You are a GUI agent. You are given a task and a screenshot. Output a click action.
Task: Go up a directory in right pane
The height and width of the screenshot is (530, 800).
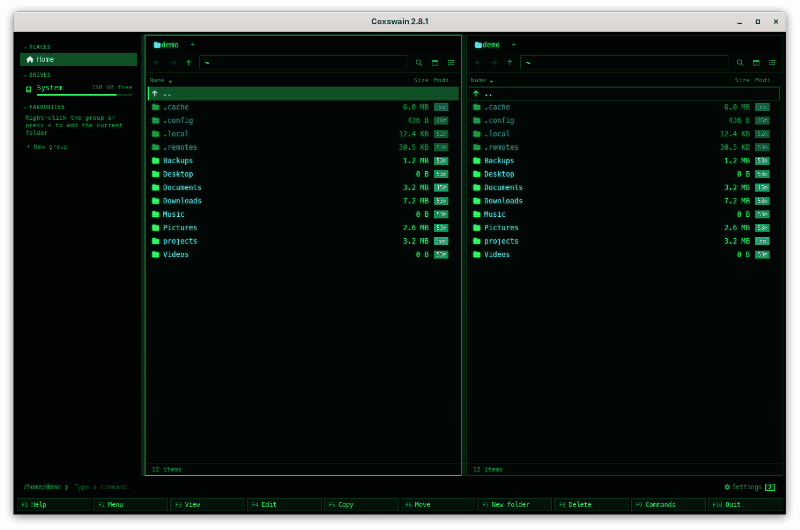point(510,63)
